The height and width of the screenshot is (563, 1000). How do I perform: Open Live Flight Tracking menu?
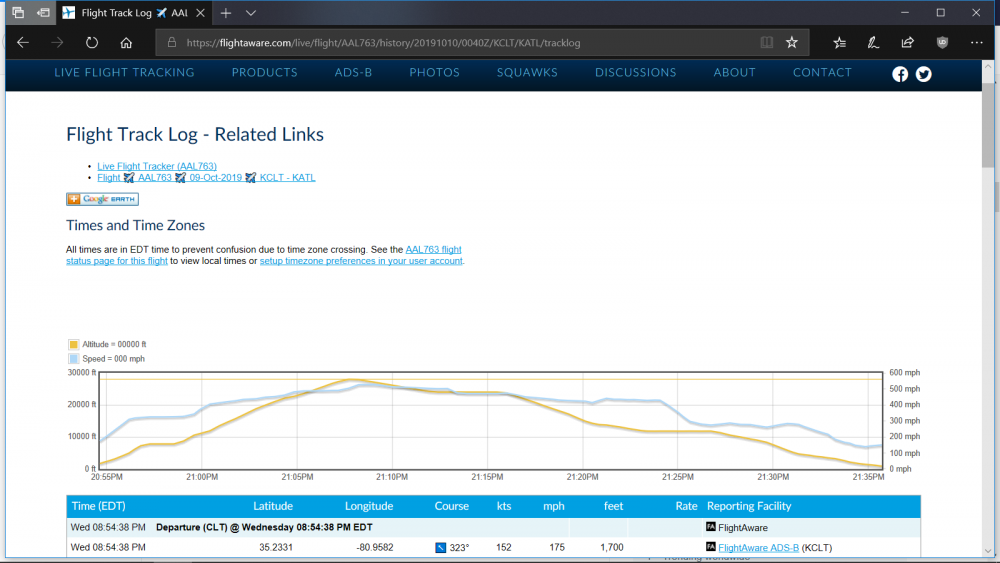coord(124,73)
